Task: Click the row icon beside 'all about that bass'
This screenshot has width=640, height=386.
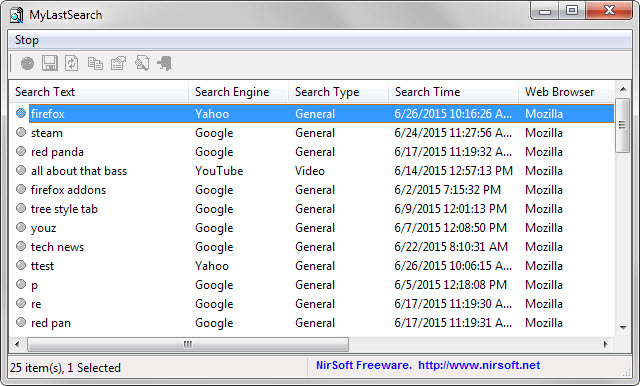Action: pos(21,170)
